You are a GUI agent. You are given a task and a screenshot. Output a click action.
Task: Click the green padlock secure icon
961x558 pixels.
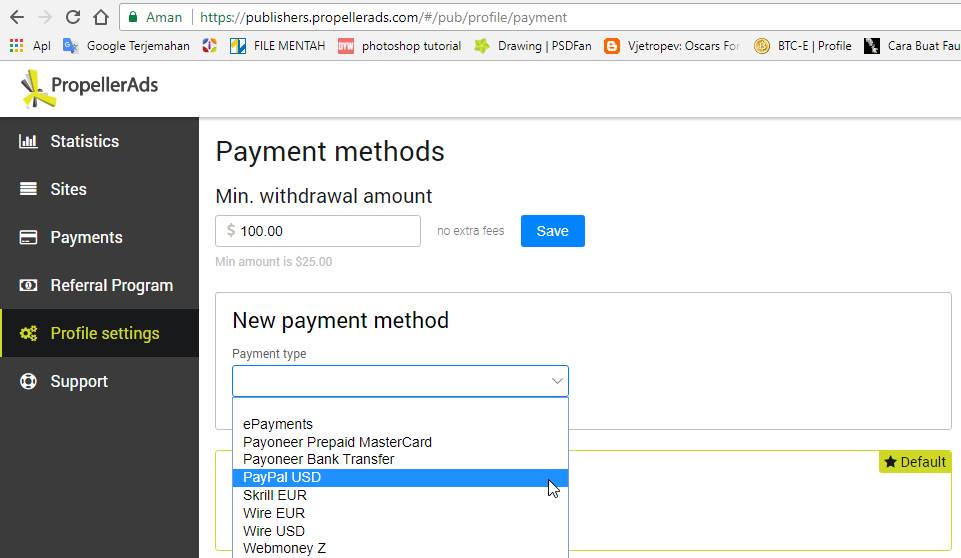[132, 17]
